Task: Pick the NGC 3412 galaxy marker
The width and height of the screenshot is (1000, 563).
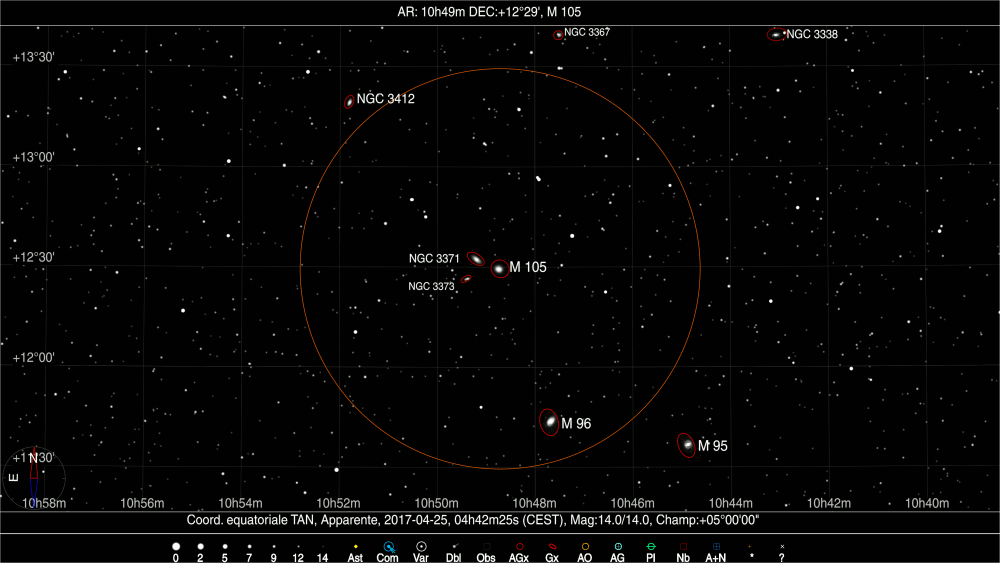Action: pyautogui.click(x=349, y=101)
